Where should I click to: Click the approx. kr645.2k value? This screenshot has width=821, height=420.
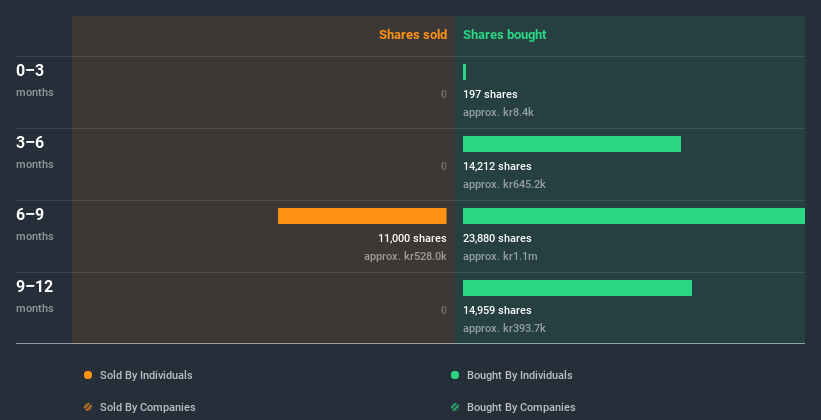click(x=504, y=184)
